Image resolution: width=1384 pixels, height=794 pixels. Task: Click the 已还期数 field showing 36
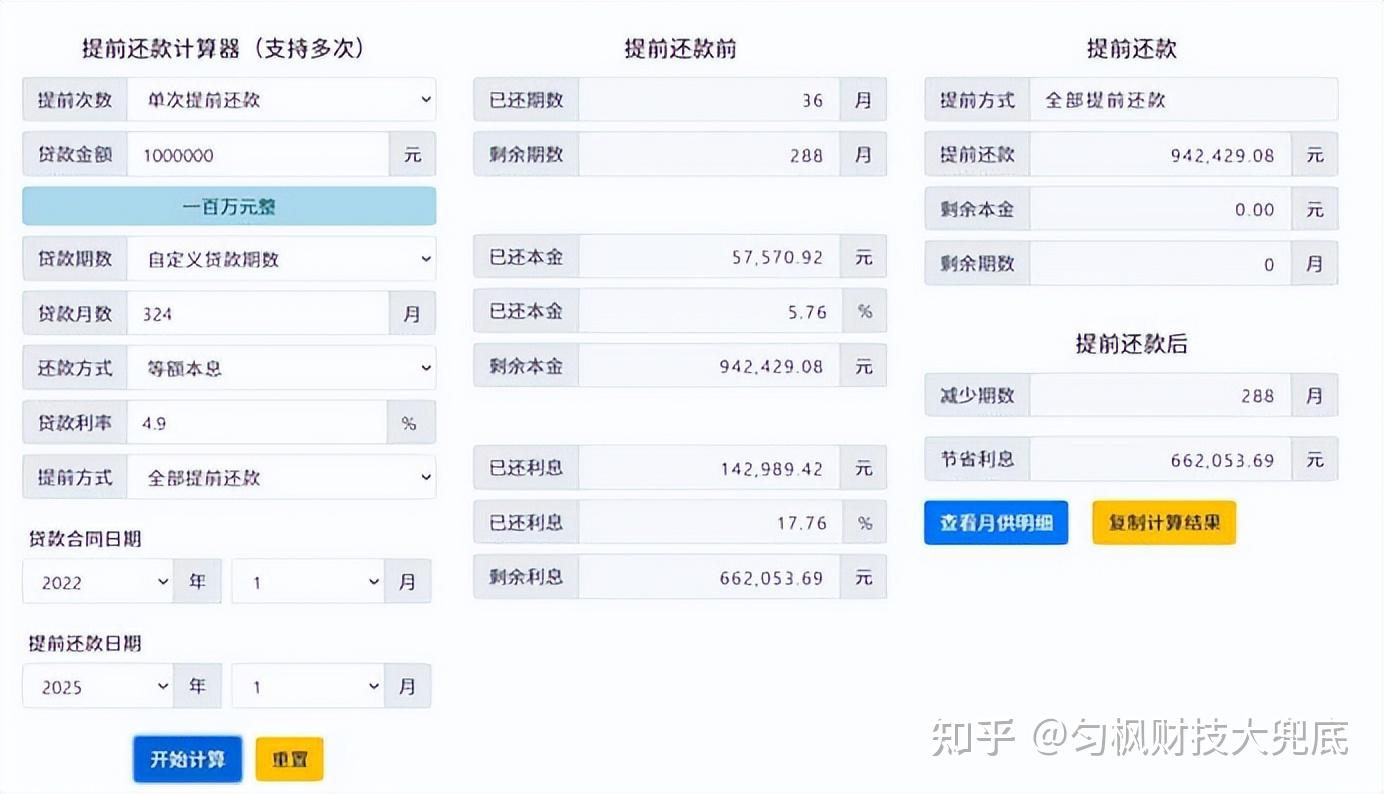pyautogui.click(x=709, y=100)
